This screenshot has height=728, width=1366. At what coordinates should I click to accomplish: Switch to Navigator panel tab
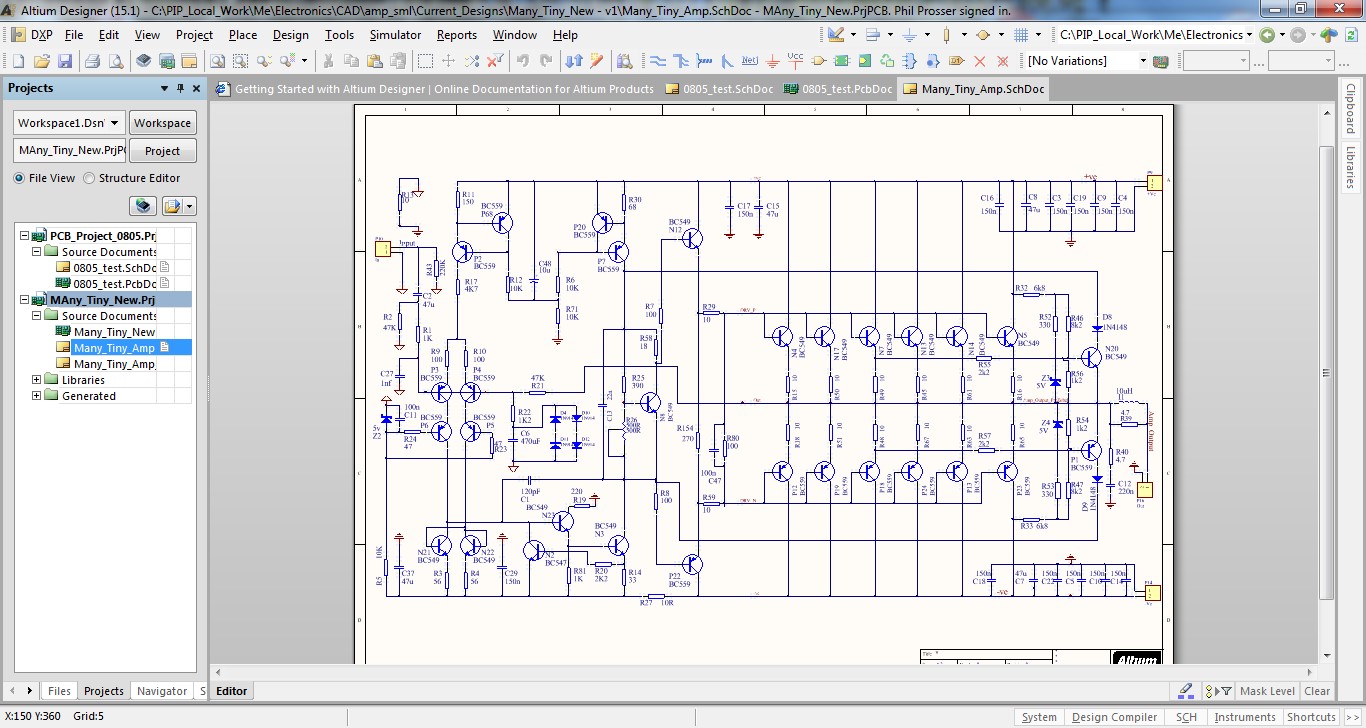[161, 691]
